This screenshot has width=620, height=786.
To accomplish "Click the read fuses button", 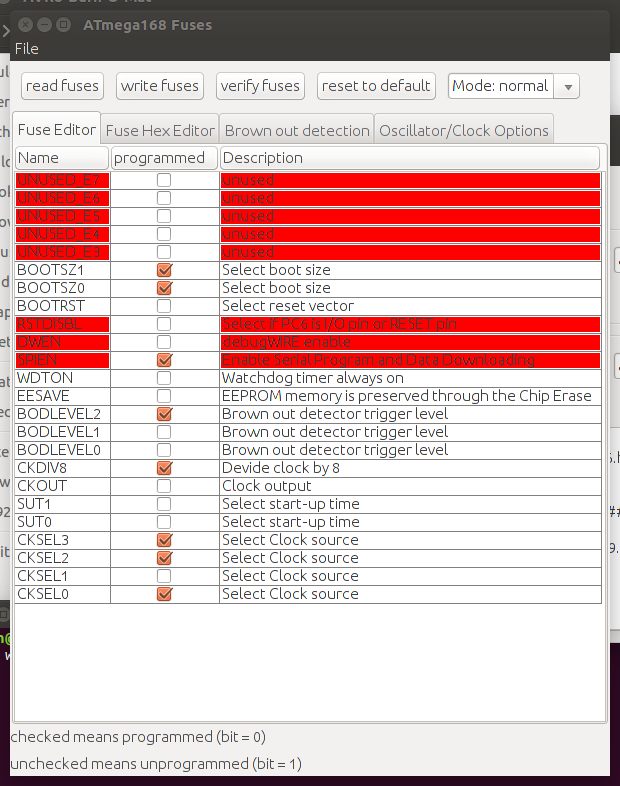I will (62, 86).
